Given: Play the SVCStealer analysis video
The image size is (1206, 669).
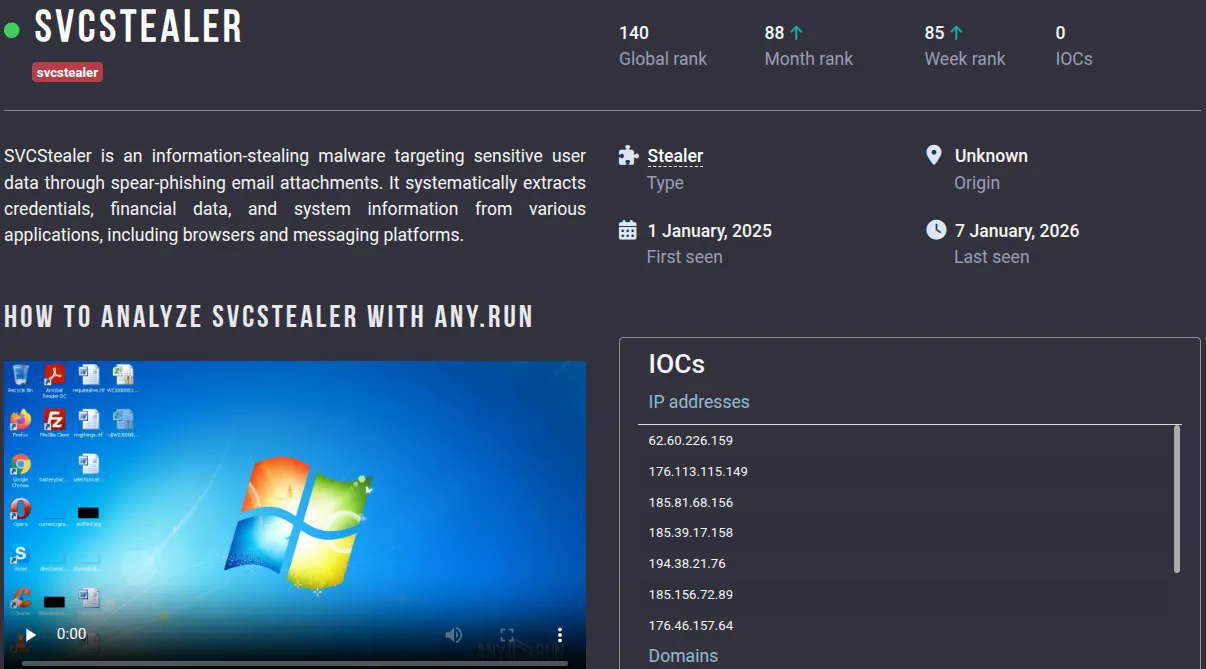Looking at the screenshot, I should [x=31, y=634].
